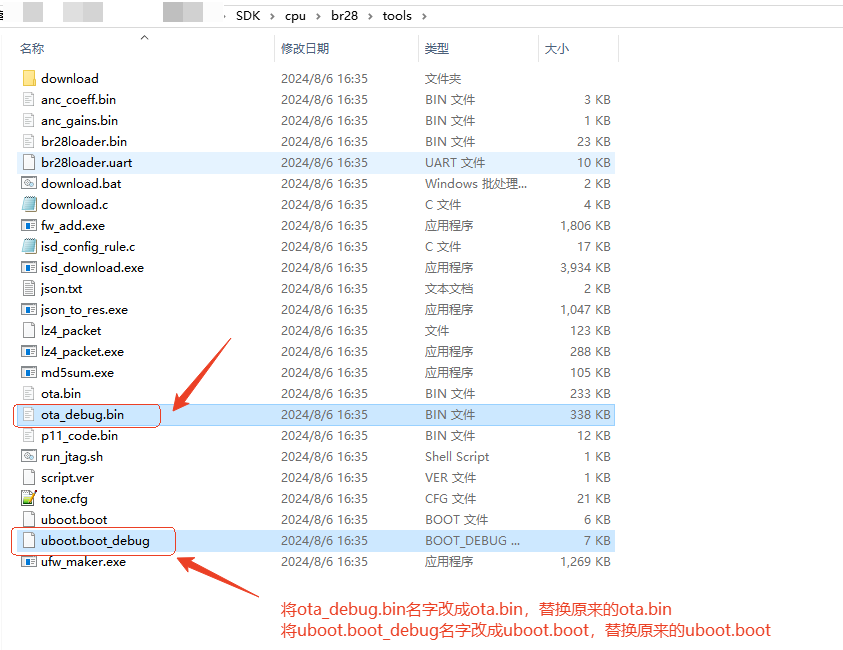Select the fw_add.exe application icon

29,225
